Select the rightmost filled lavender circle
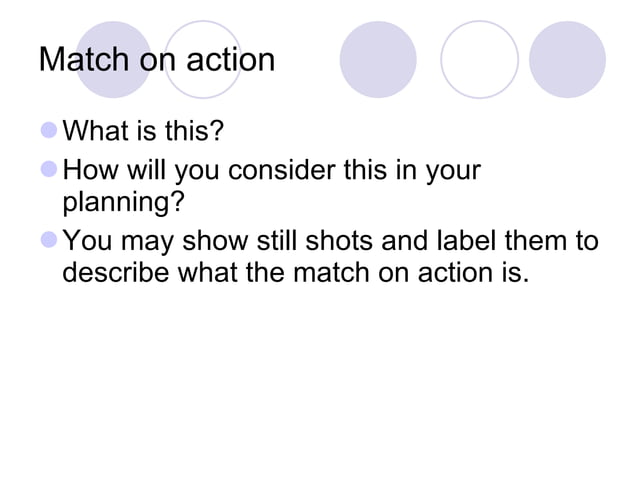This screenshot has height=478, width=638. 567,59
